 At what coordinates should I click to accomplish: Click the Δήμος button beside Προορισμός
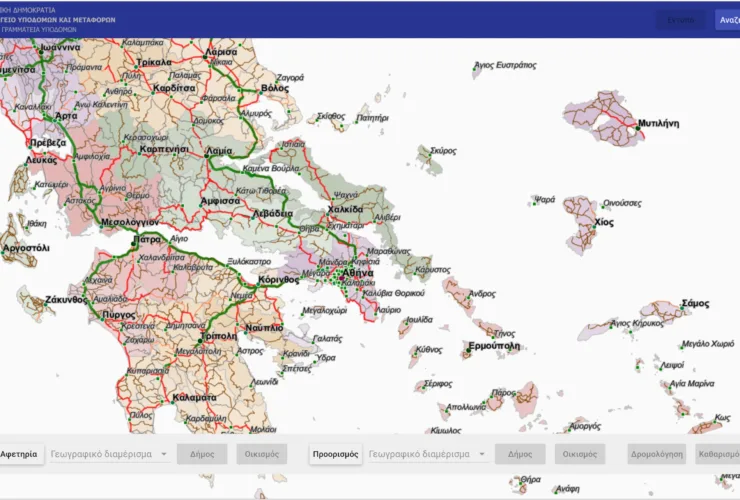click(x=520, y=454)
